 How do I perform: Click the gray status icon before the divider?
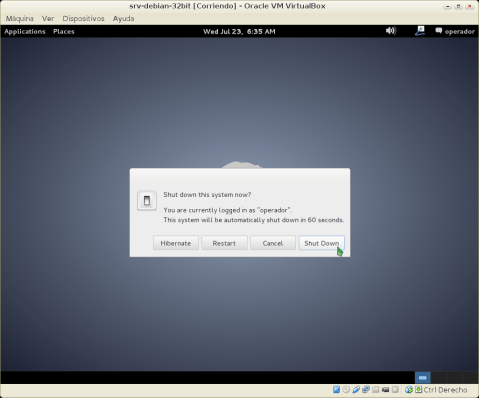click(x=395, y=389)
